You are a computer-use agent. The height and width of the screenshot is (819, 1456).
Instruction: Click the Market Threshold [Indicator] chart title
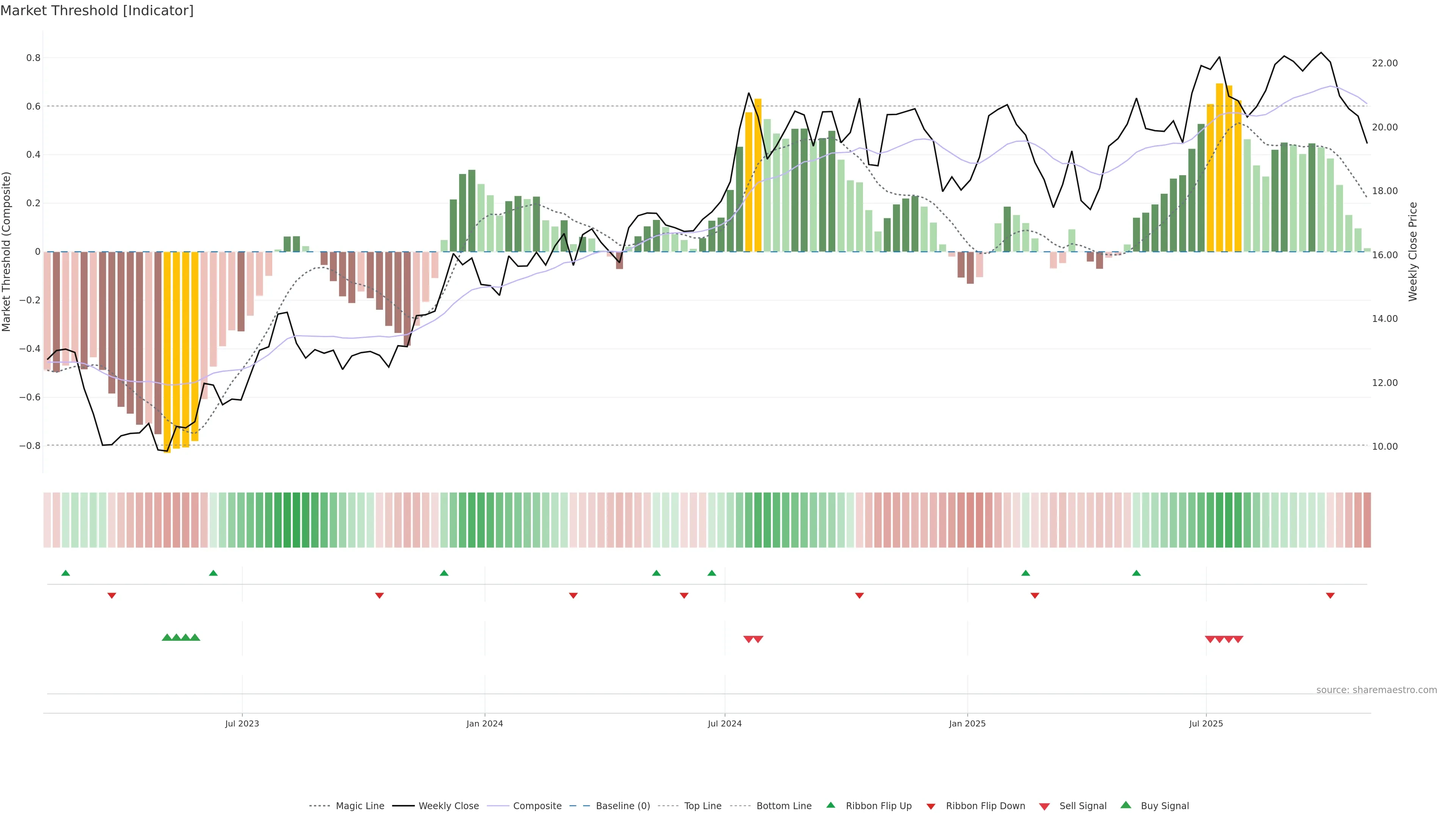click(97, 11)
